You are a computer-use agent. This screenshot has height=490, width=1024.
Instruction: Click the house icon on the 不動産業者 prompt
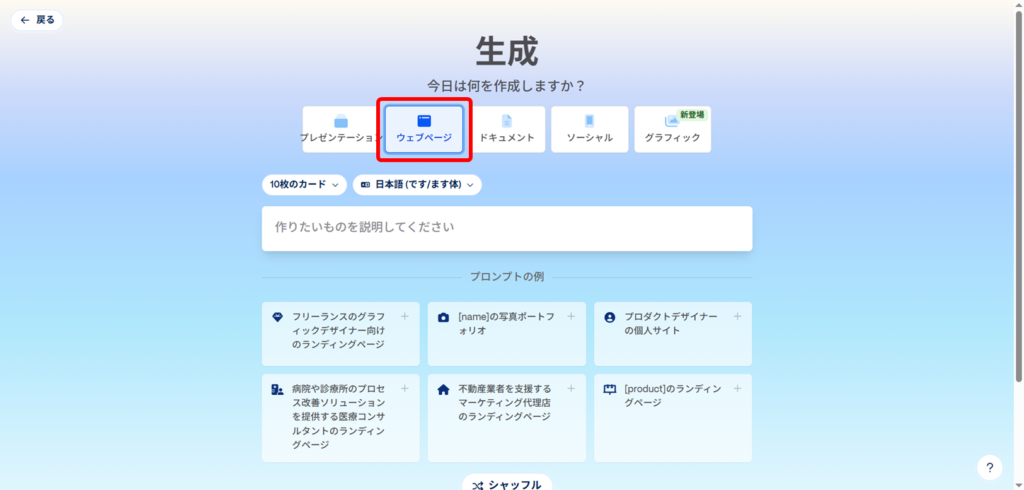pos(443,389)
